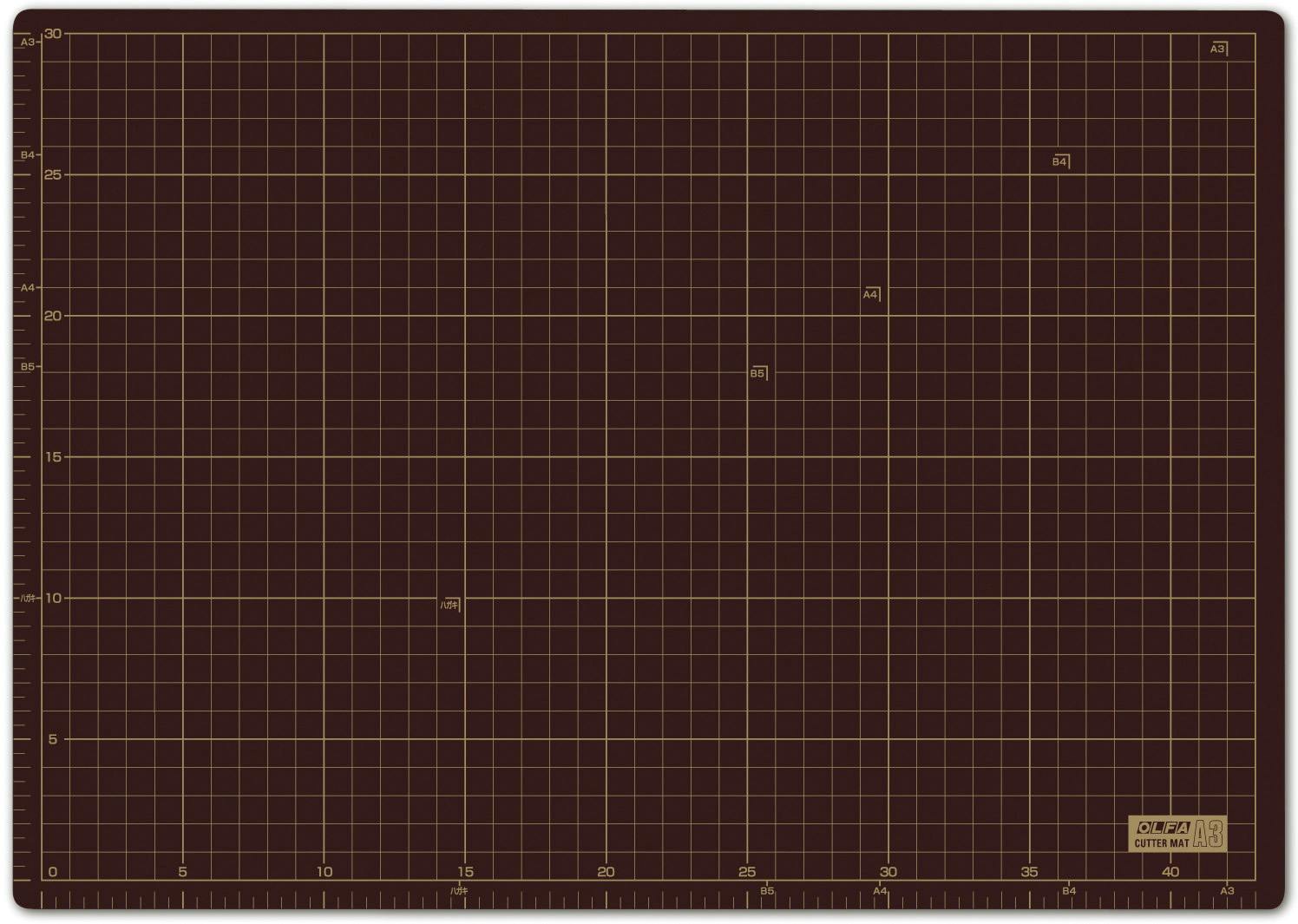Viewport: 1298px width, 924px height.
Task: Click the number 25 on the vertical axis
Action: pos(53,175)
